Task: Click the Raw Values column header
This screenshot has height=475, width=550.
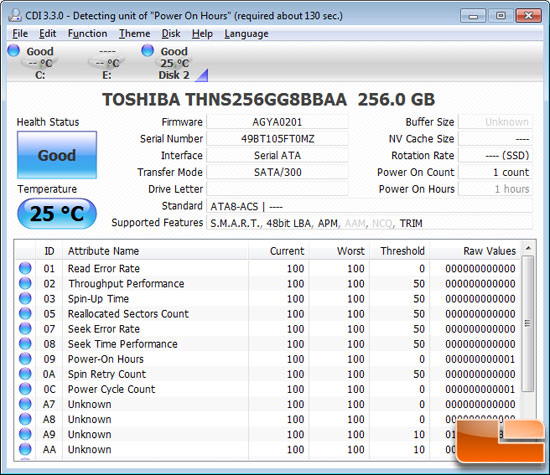Action: (x=475, y=251)
